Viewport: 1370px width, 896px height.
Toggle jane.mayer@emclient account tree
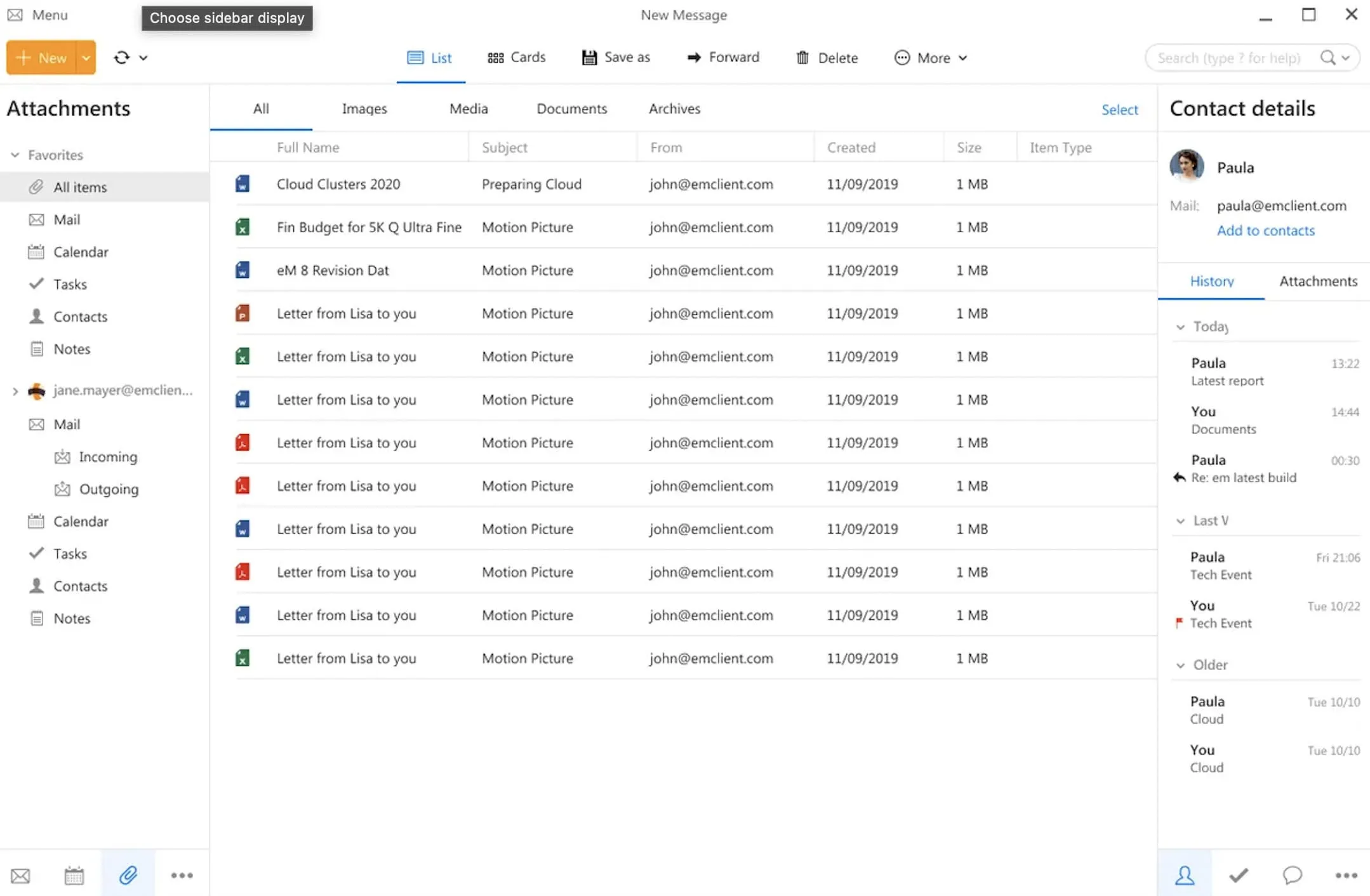pyautogui.click(x=15, y=390)
